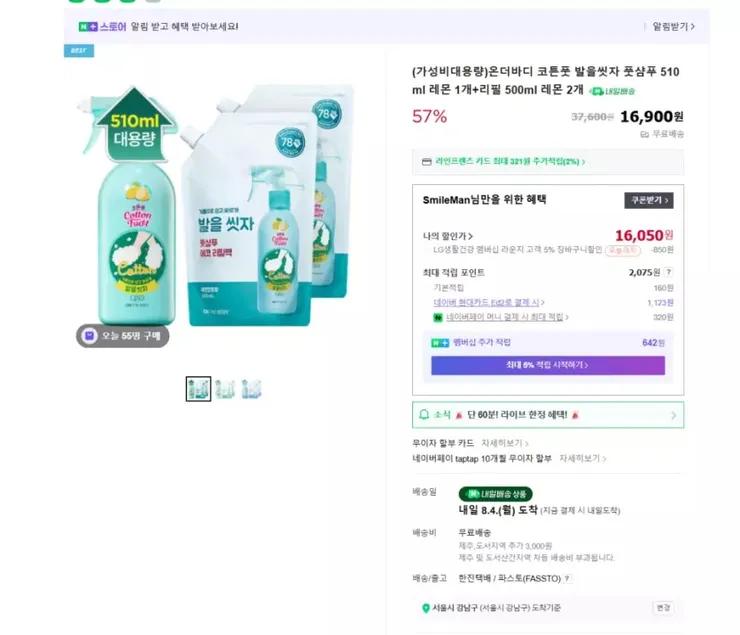
Task: Click the help icon beside 파스토(FASSTO)
Action: [567, 578]
